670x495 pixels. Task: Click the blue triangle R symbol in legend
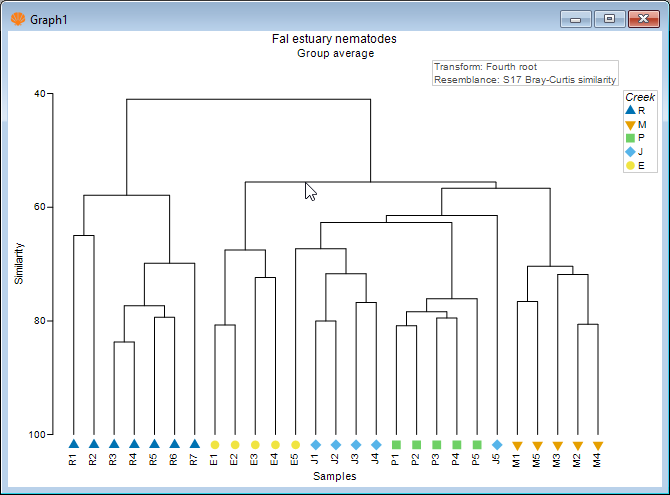click(630, 110)
